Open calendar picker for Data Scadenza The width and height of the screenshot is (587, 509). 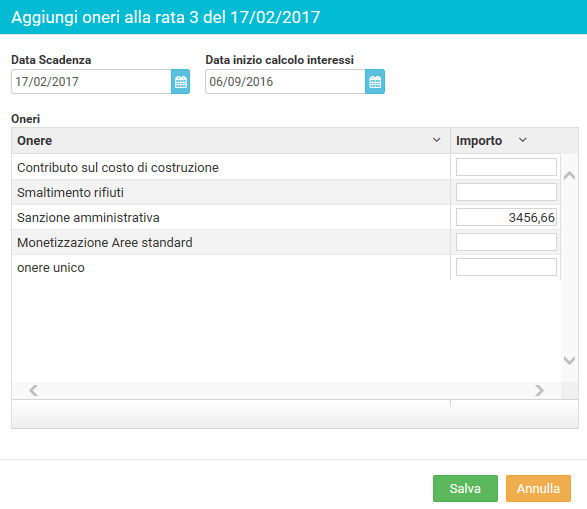[180, 82]
